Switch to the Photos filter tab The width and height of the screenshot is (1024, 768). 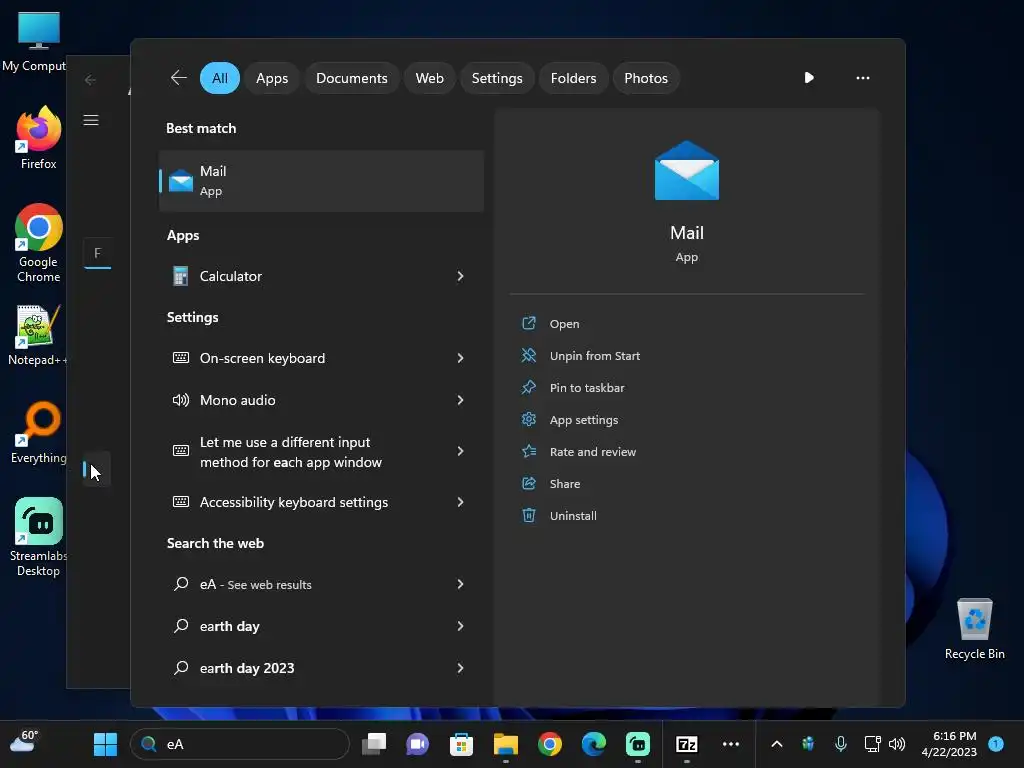tap(646, 78)
